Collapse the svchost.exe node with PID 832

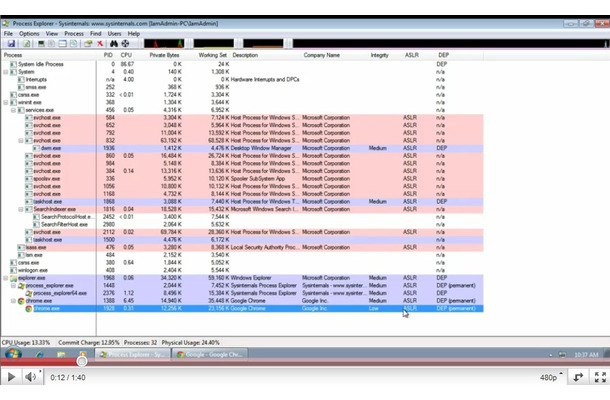21,141
